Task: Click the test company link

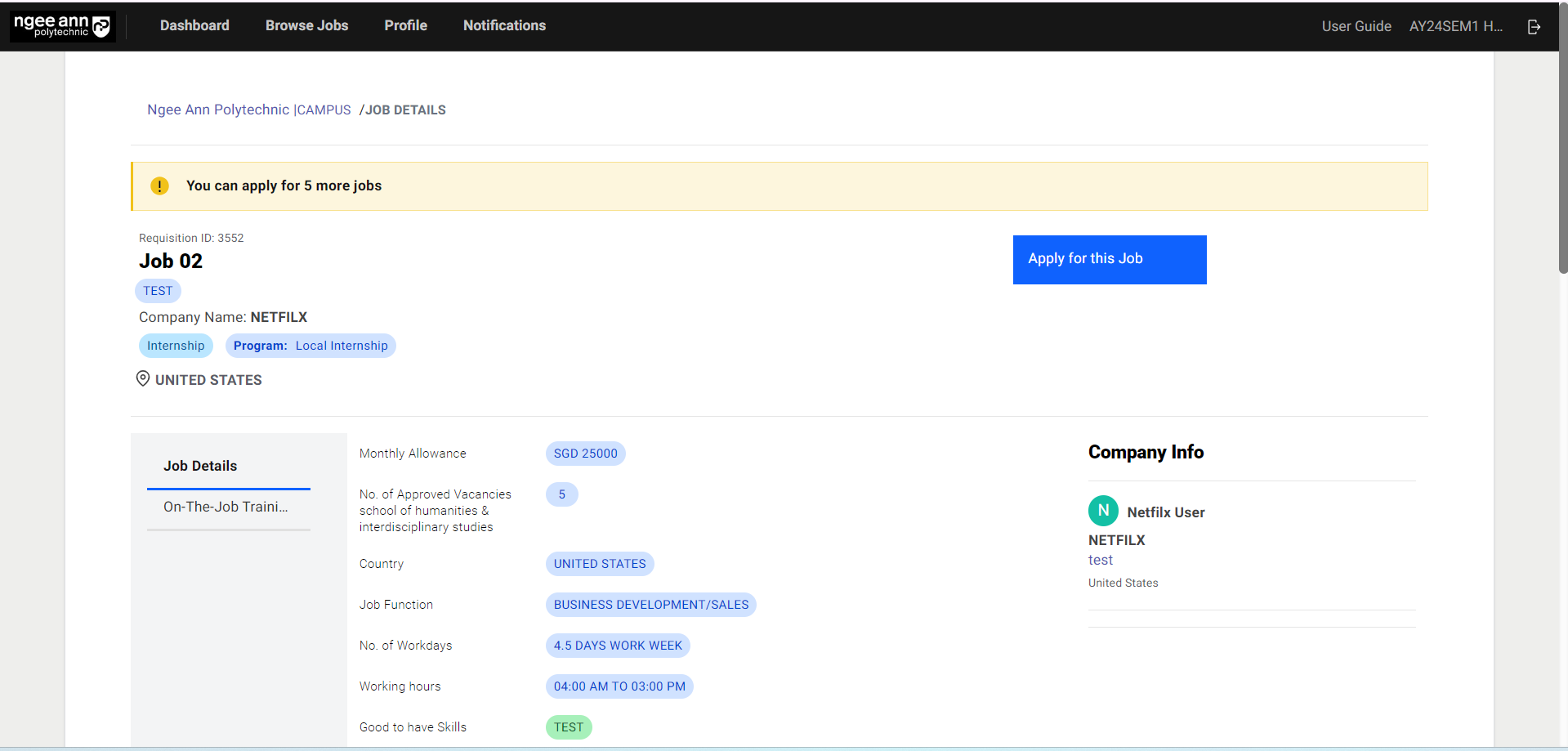Action: (1100, 560)
